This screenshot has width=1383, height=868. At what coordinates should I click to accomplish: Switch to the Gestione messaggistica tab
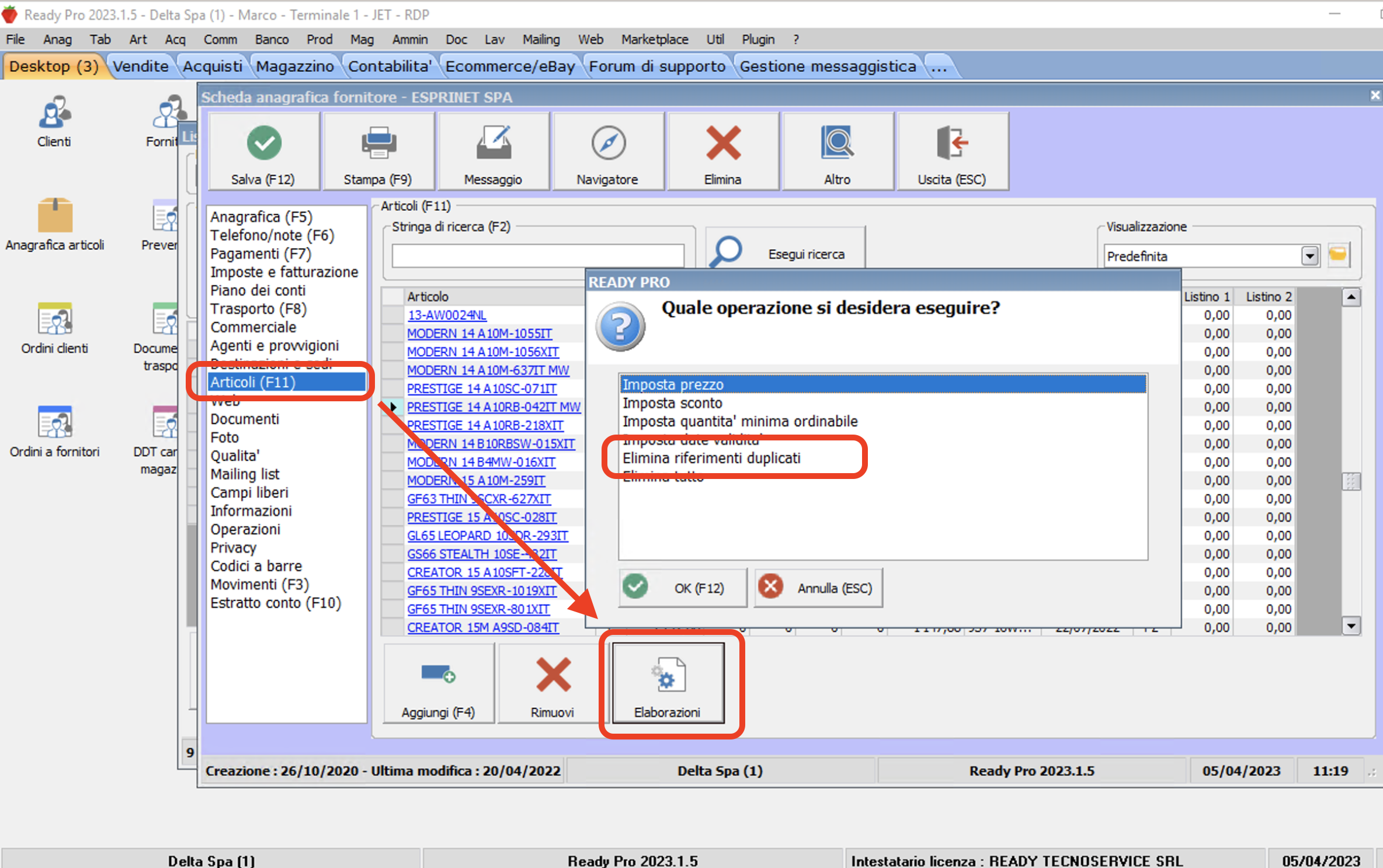pyautogui.click(x=828, y=66)
